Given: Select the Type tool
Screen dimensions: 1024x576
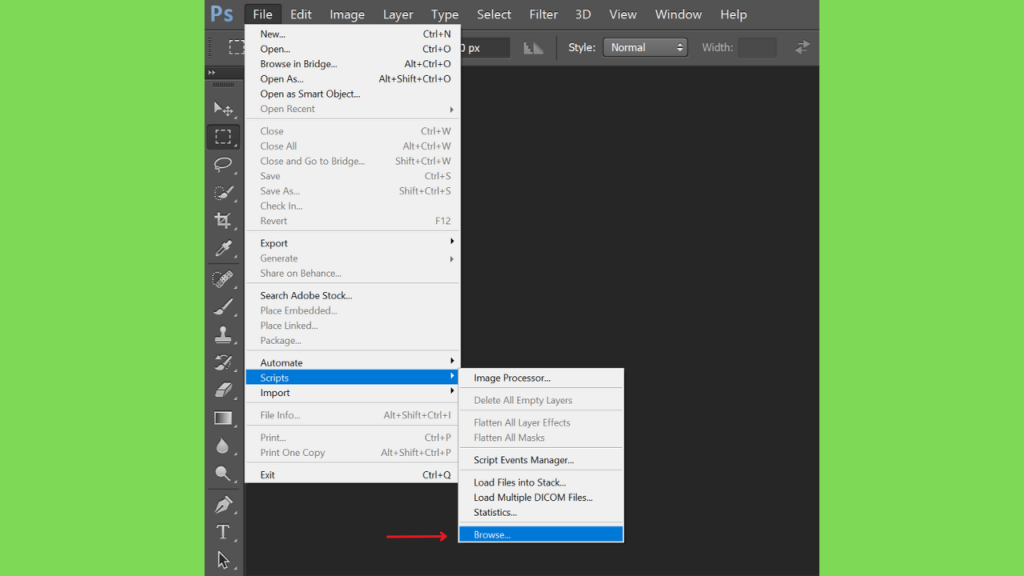Looking at the screenshot, I should (223, 532).
